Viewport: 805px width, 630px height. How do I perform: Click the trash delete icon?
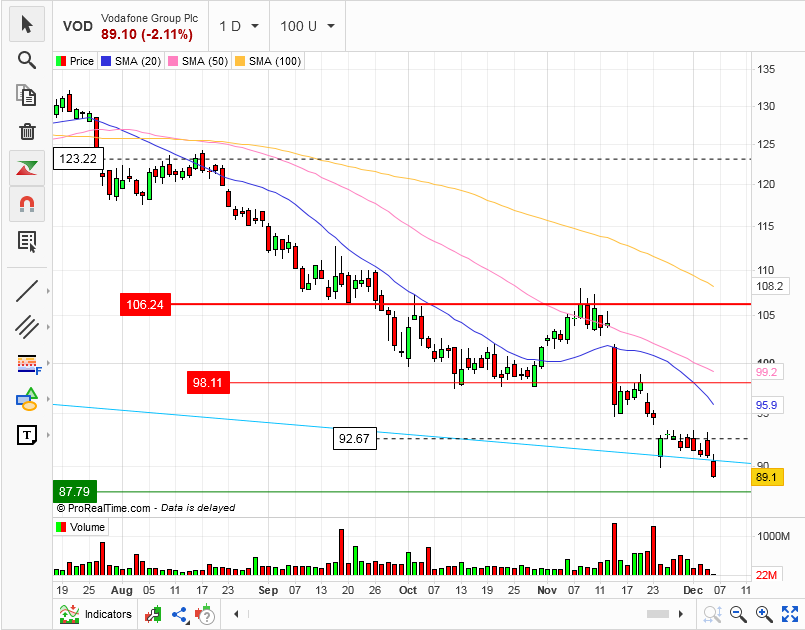point(27,131)
